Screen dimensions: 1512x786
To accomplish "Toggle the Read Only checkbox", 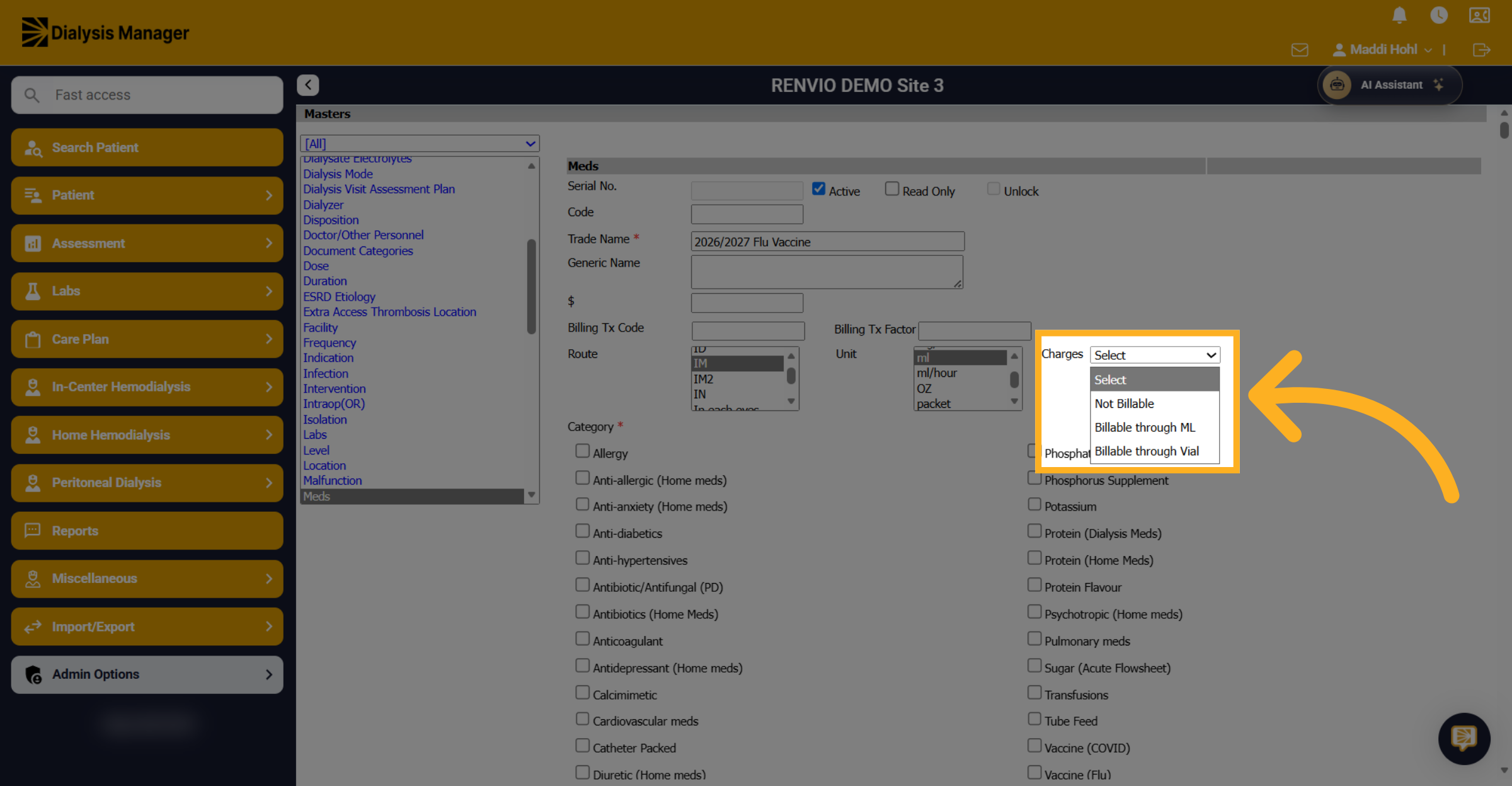I will pos(892,189).
